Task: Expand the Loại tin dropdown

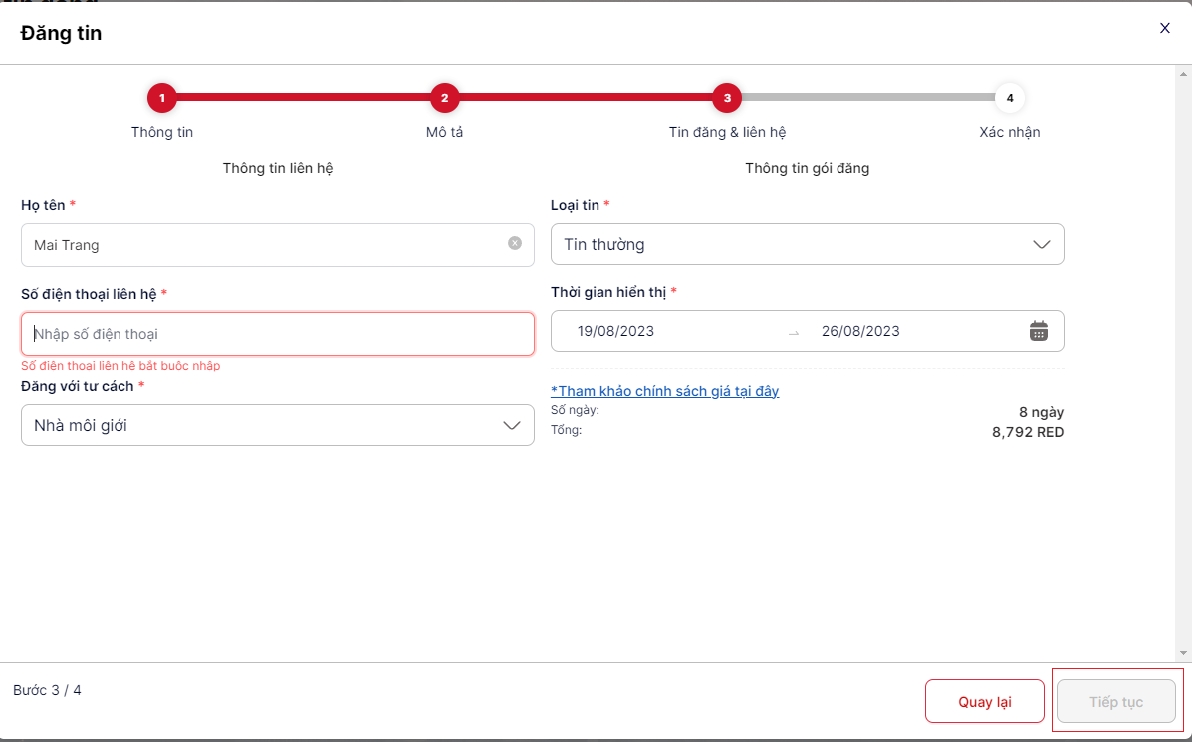Action: (806, 244)
